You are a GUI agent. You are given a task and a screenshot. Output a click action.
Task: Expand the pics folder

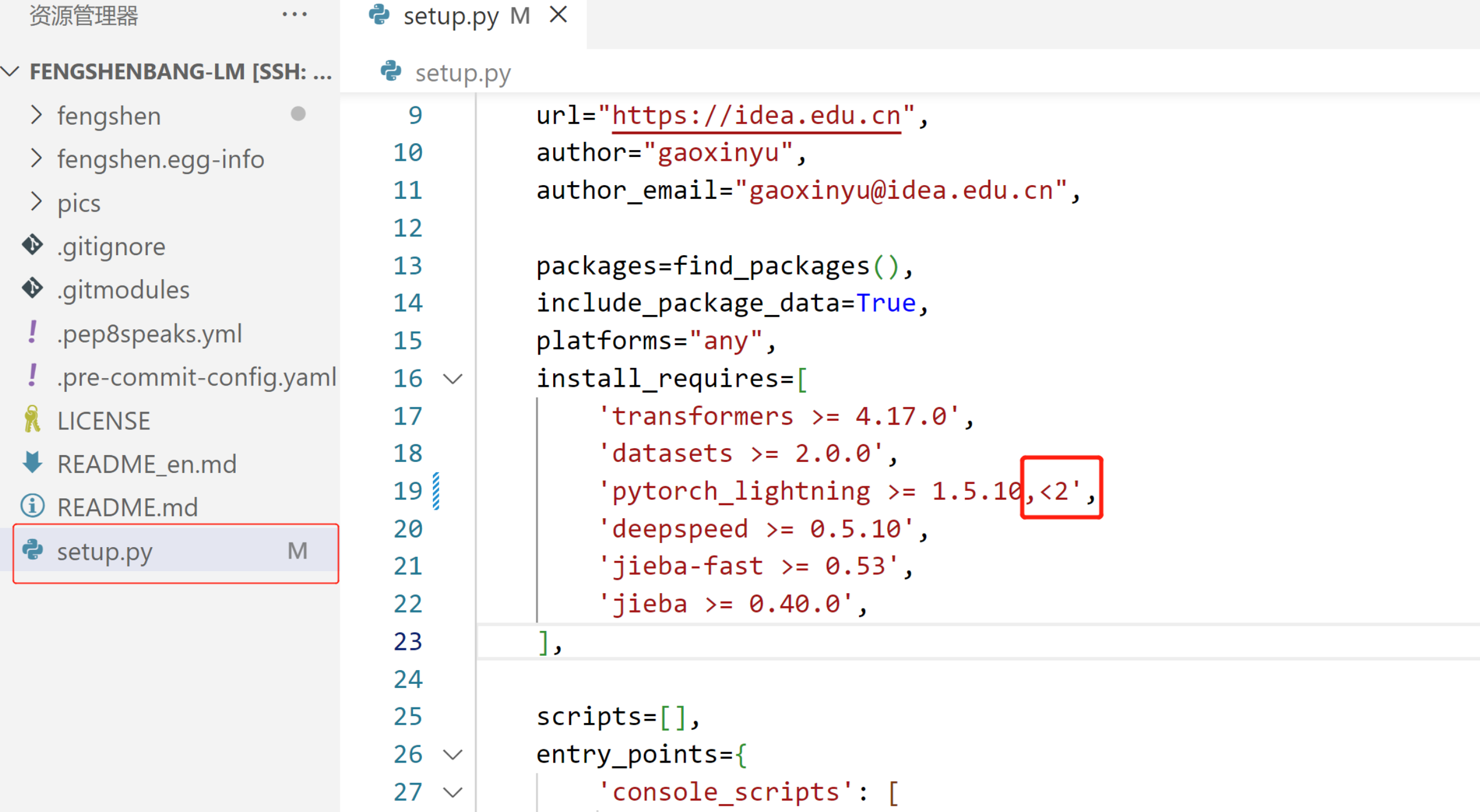36,202
